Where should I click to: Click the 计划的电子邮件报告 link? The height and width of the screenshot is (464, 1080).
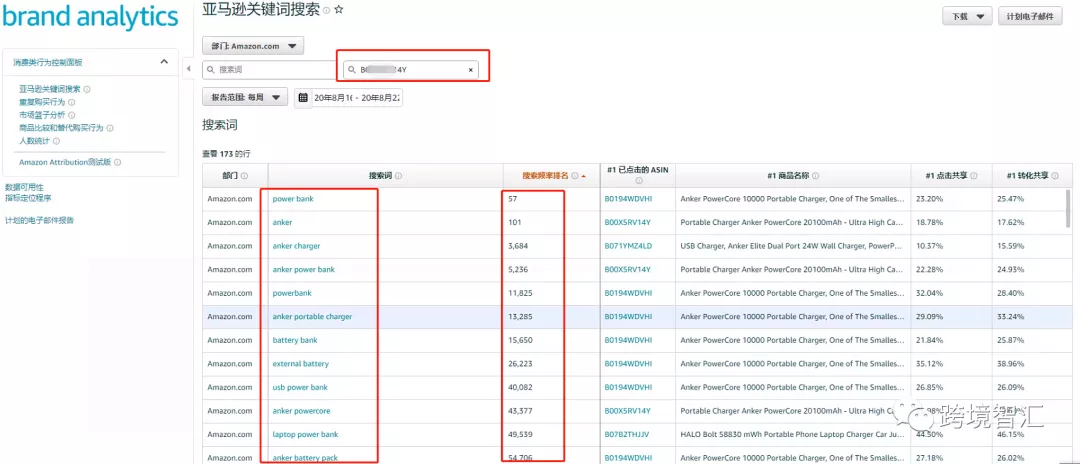point(39,220)
